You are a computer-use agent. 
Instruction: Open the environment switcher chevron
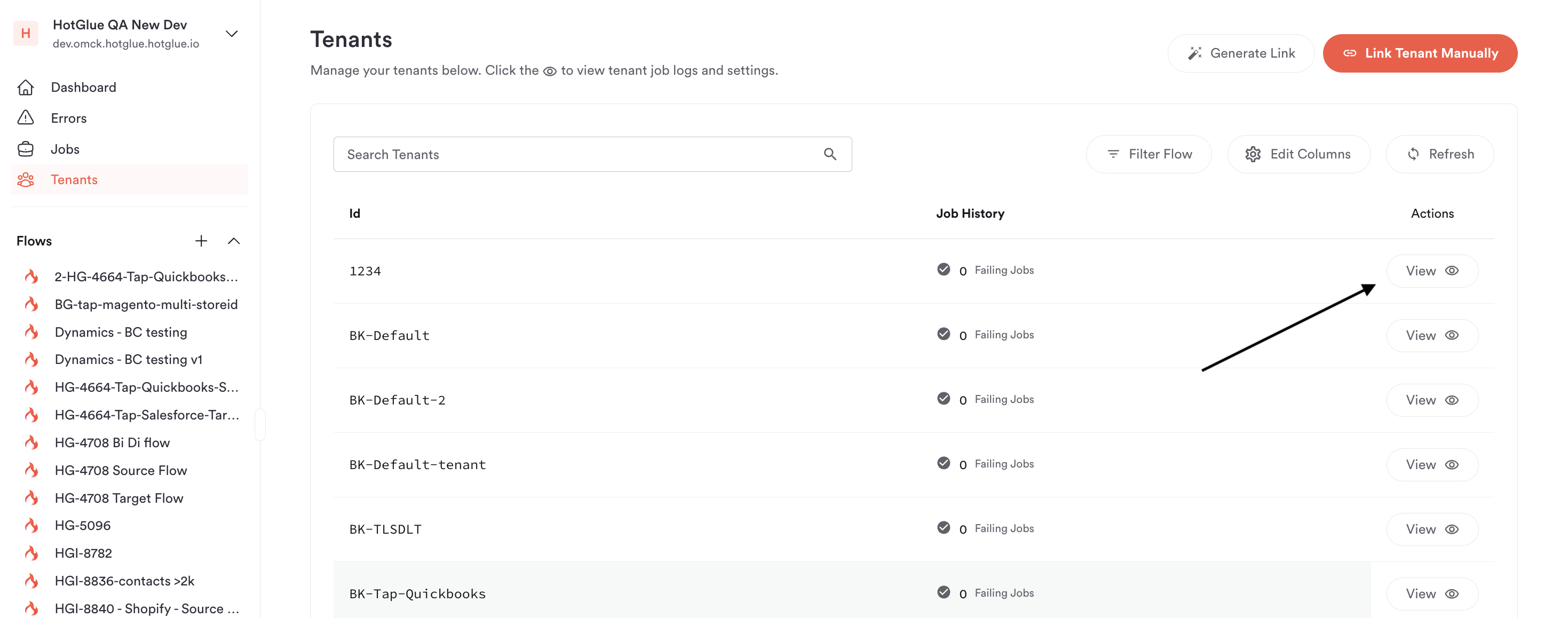231,34
